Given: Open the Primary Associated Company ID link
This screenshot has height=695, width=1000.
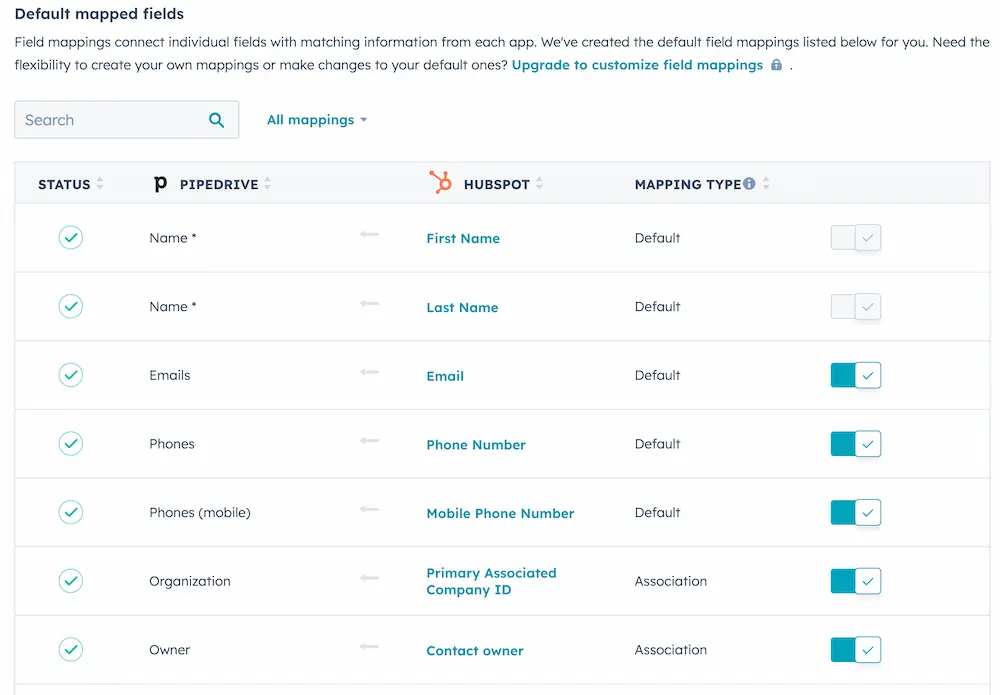Looking at the screenshot, I should coord(491,581).
